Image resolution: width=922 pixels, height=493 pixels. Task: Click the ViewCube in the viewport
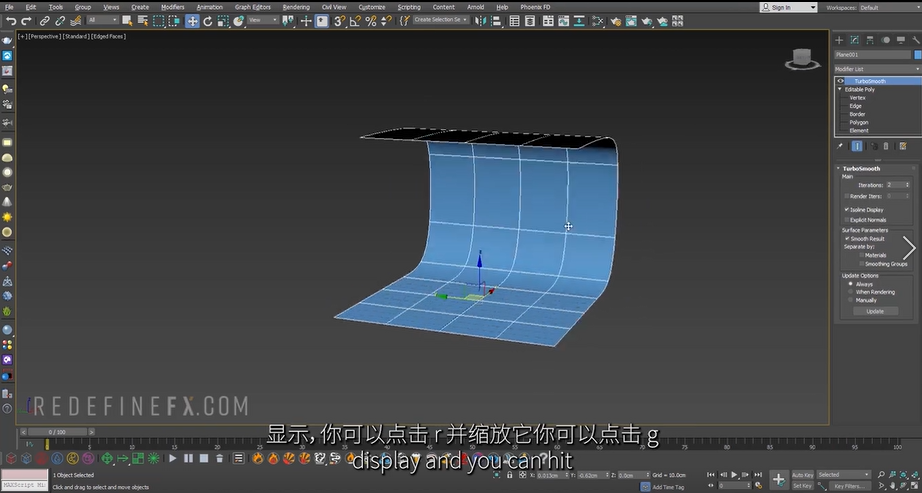802,59
